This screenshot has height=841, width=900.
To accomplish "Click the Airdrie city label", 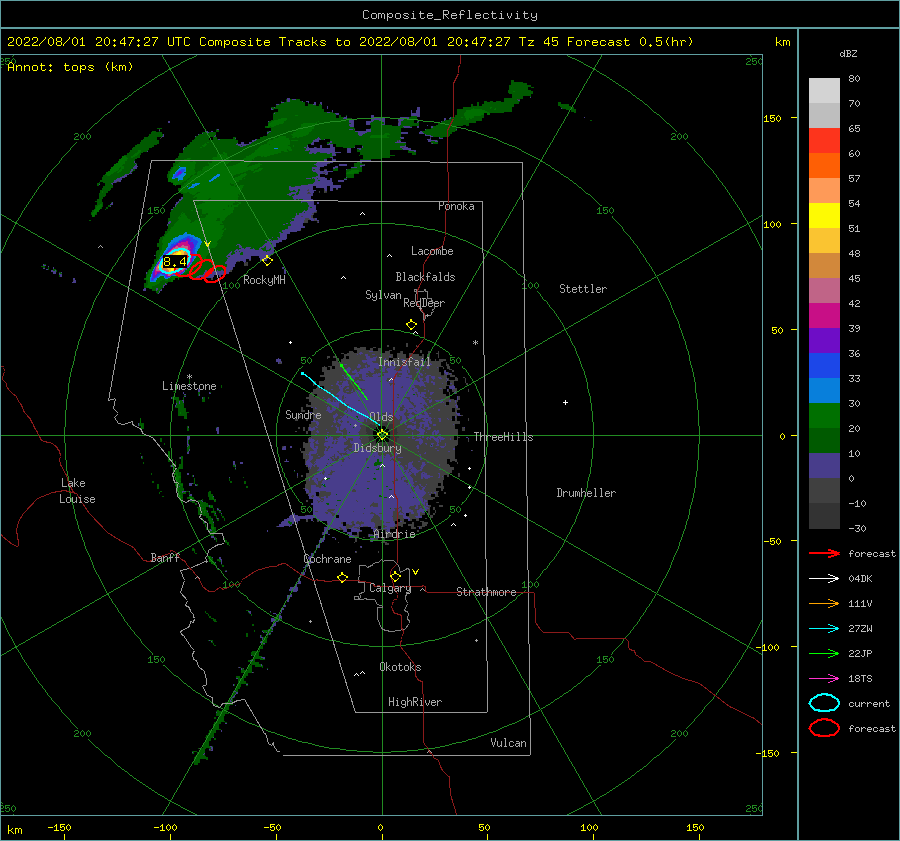I will 394,534.
